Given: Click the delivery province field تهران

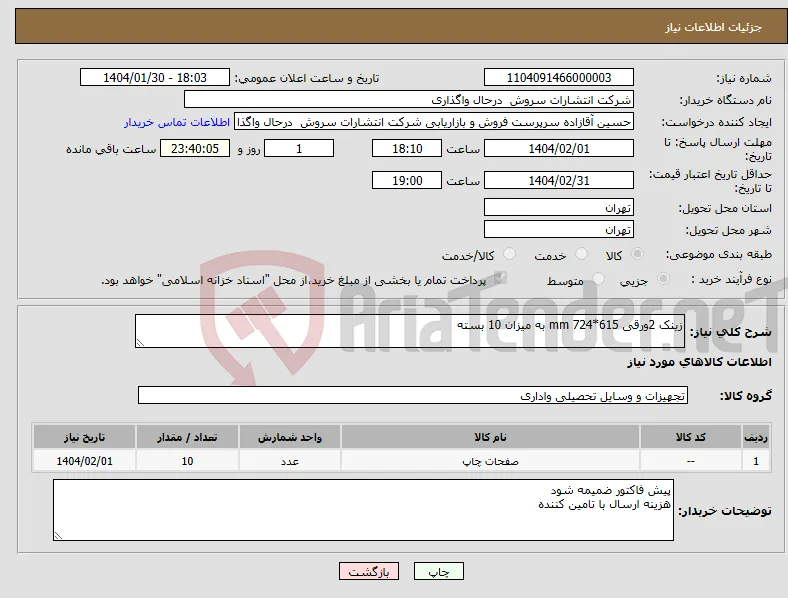Looking at the screenshot, I should tap(558, 207).
